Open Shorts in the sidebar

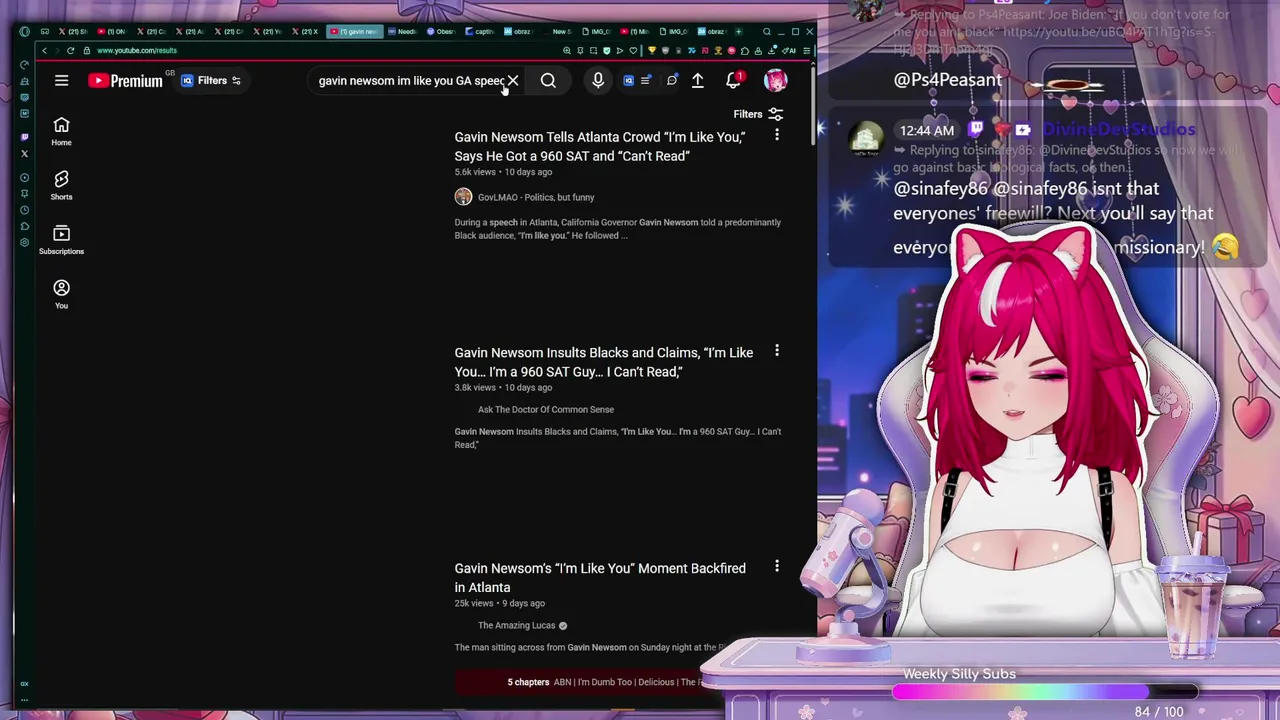click(61, 185)
